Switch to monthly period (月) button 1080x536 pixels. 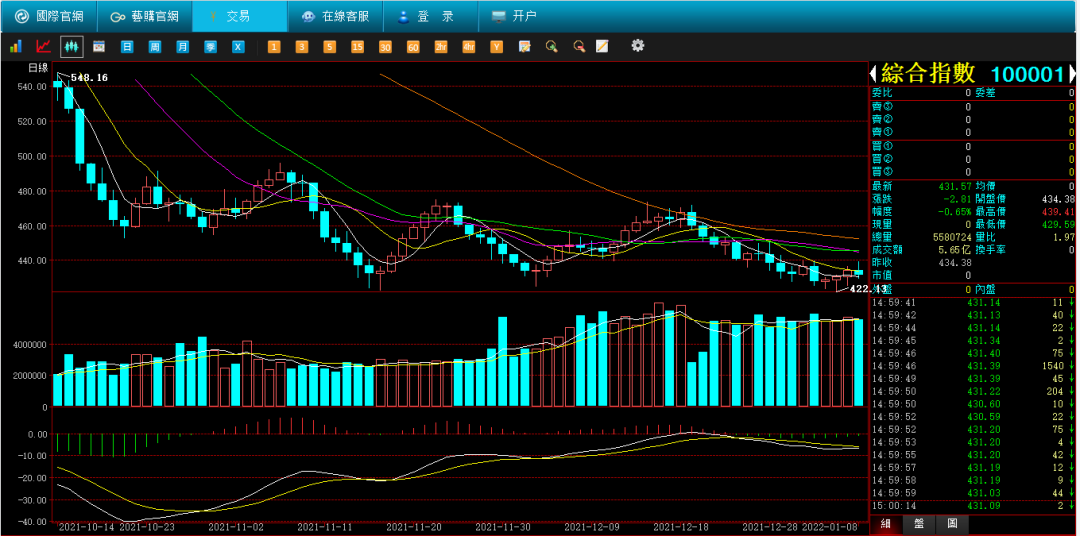[x=182, y=47]
